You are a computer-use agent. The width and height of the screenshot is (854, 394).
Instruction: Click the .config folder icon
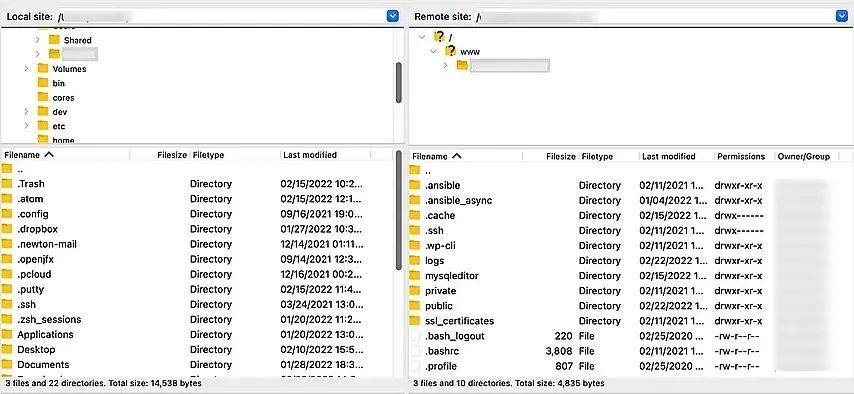(7, 214)
